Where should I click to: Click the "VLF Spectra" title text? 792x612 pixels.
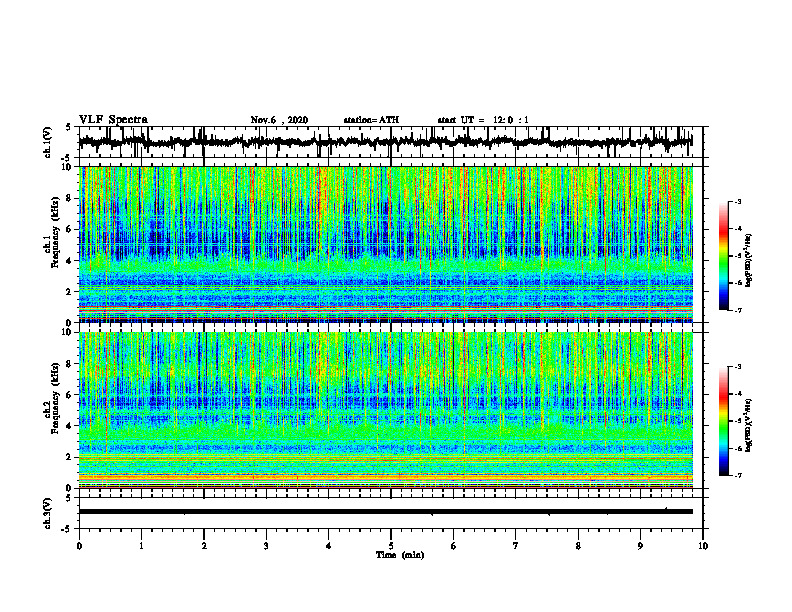tap(113, 120)
